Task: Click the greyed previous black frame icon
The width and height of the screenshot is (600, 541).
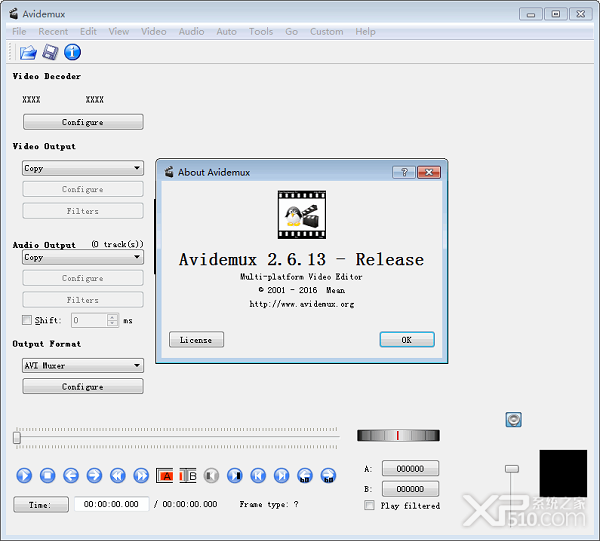Action: [x=211, y=476]
